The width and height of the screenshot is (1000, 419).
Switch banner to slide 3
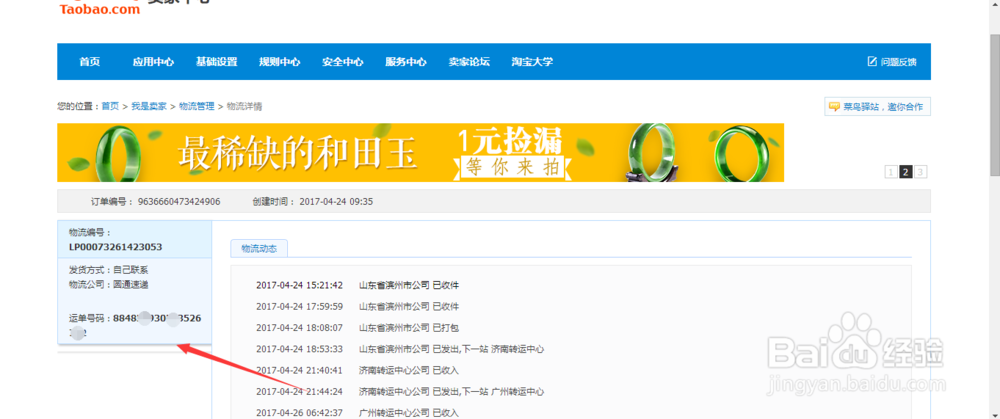(x=920, y=172)
